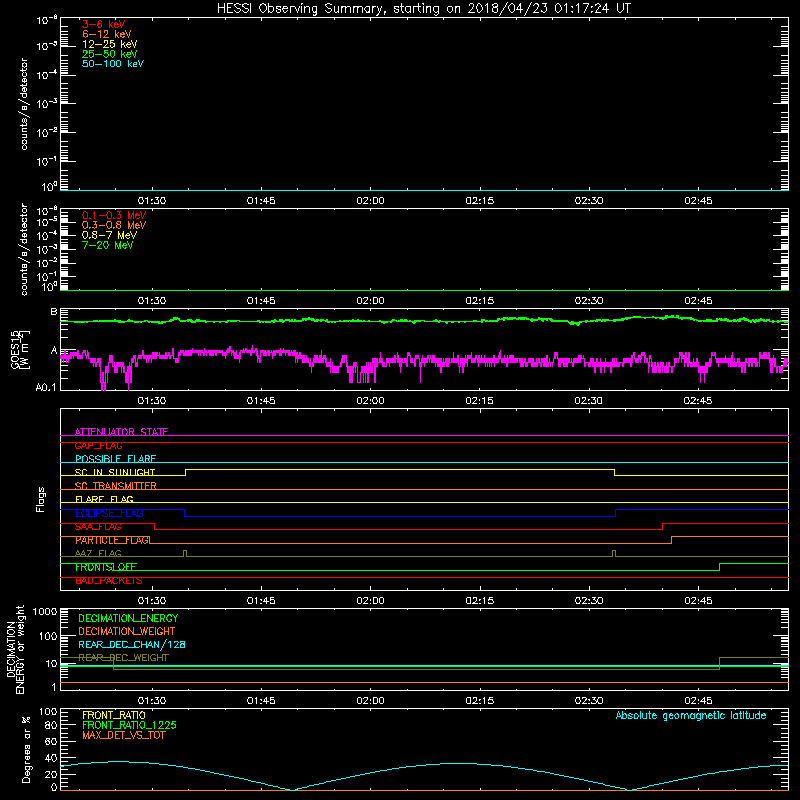This screenshot has height=800, width=800.
Task: Click the yellow 12-25 keV legend entry
Action: (109, 44)
